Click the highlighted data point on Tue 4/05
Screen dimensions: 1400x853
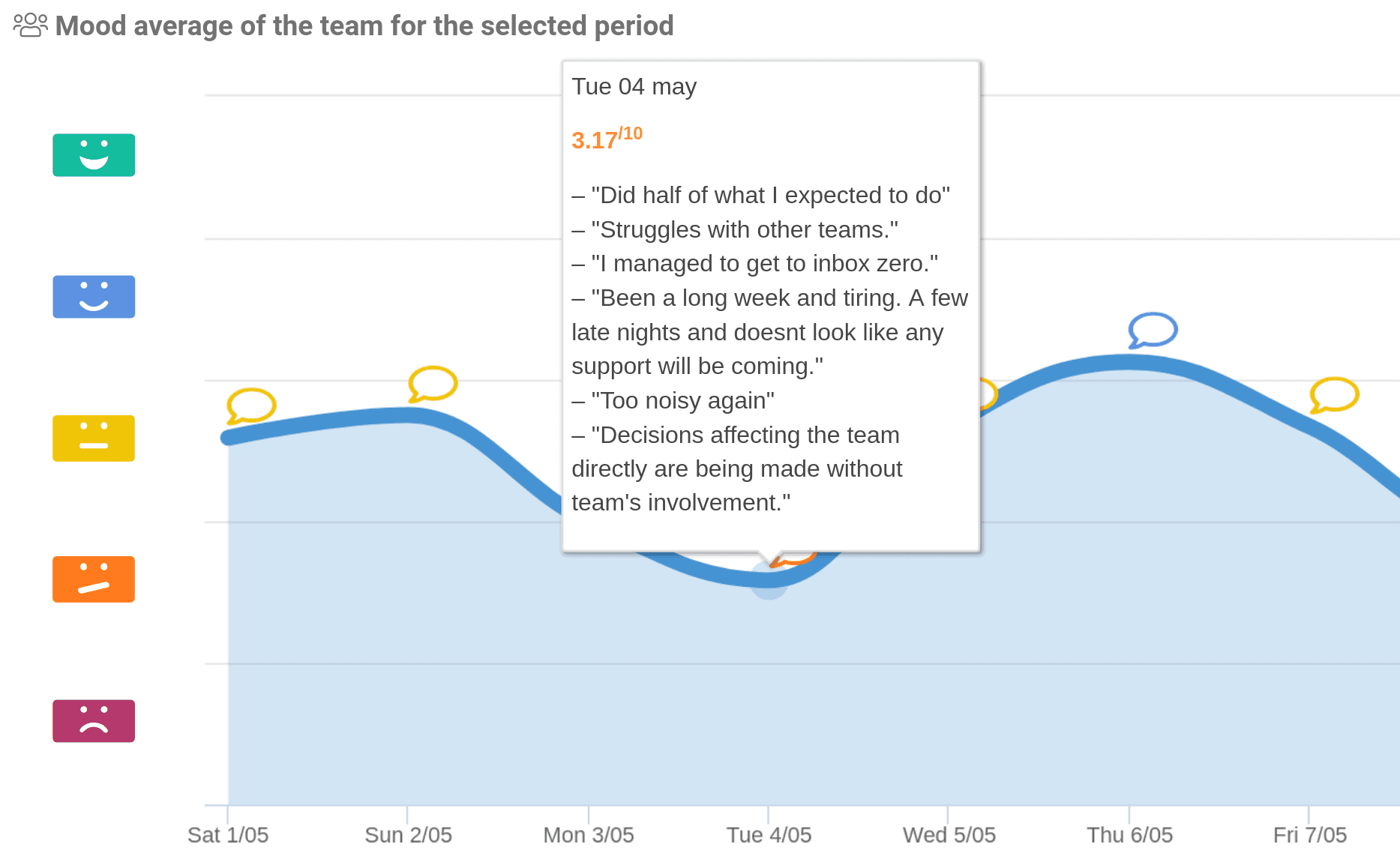[769, 579]
